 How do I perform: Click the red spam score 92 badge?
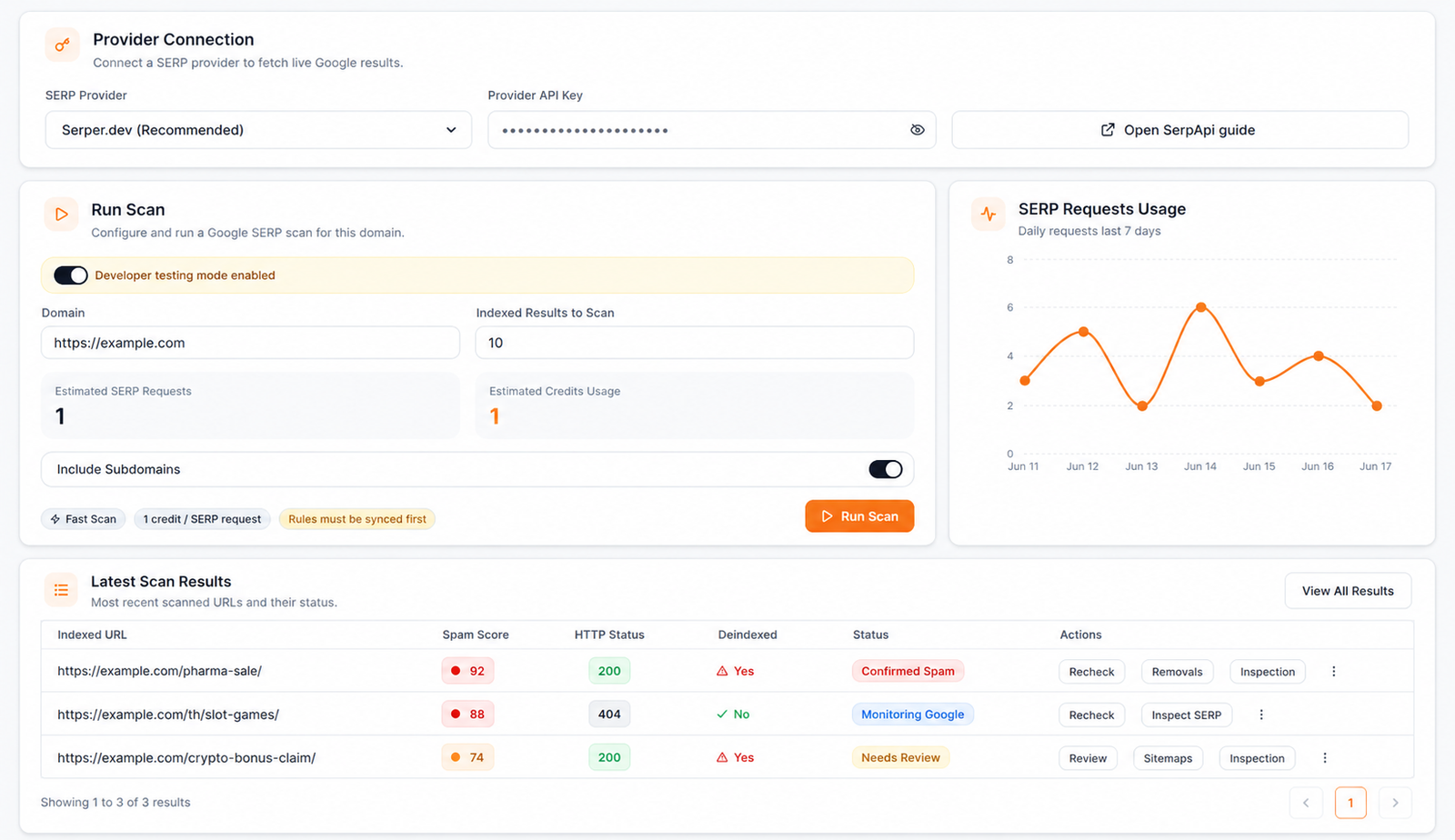pyautogui.click(x=467, y=671)
